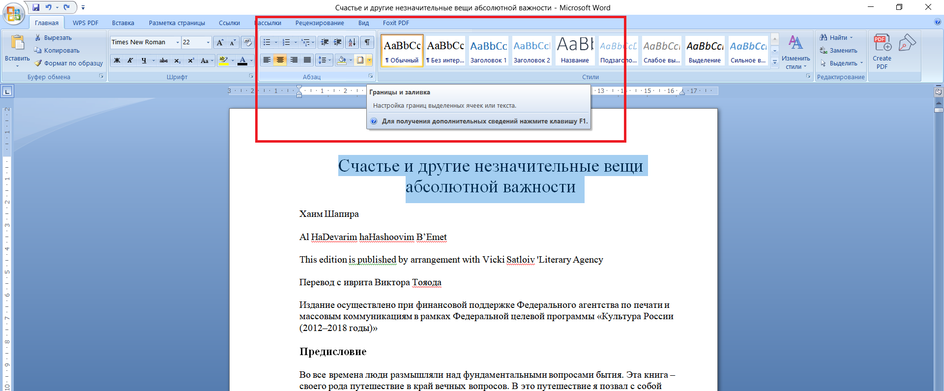The height and width of the screenshot is (391, 944).
Task: Toggle justify alignment
Action: pyautogui.click(x=308, y=60)
